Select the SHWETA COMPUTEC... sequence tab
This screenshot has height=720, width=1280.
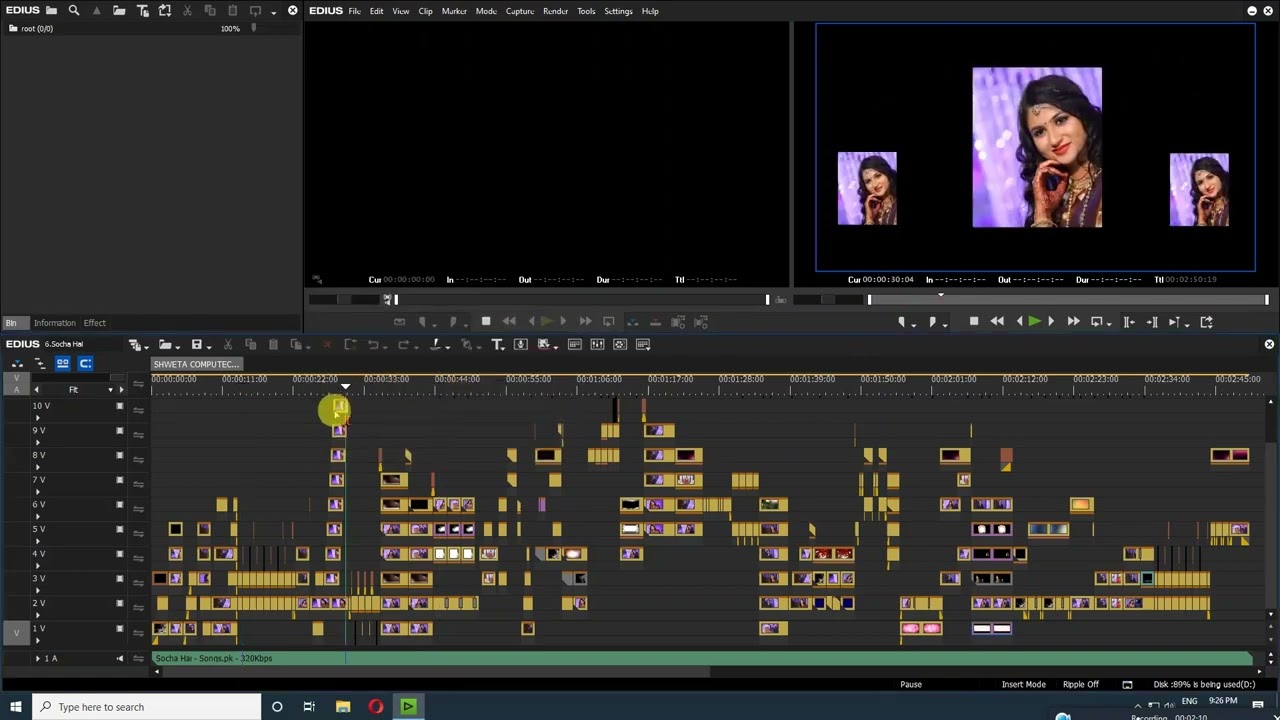[x=196, y=364]
